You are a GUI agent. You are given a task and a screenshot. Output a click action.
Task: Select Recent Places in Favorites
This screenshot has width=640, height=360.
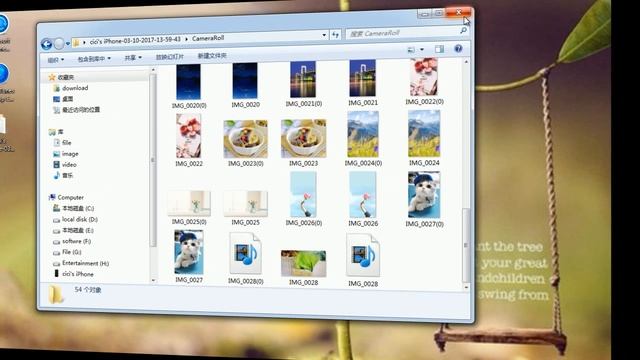(x=76, y=110)
